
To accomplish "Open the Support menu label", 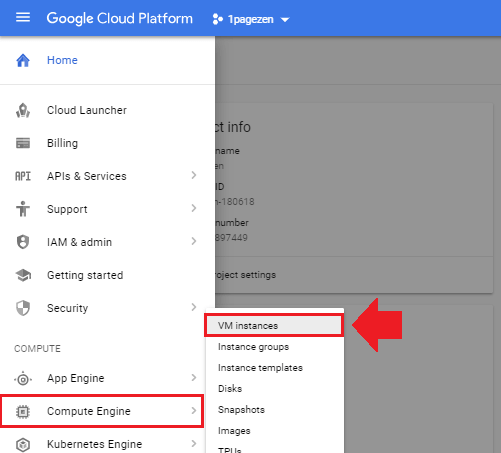I will [67, 209].
